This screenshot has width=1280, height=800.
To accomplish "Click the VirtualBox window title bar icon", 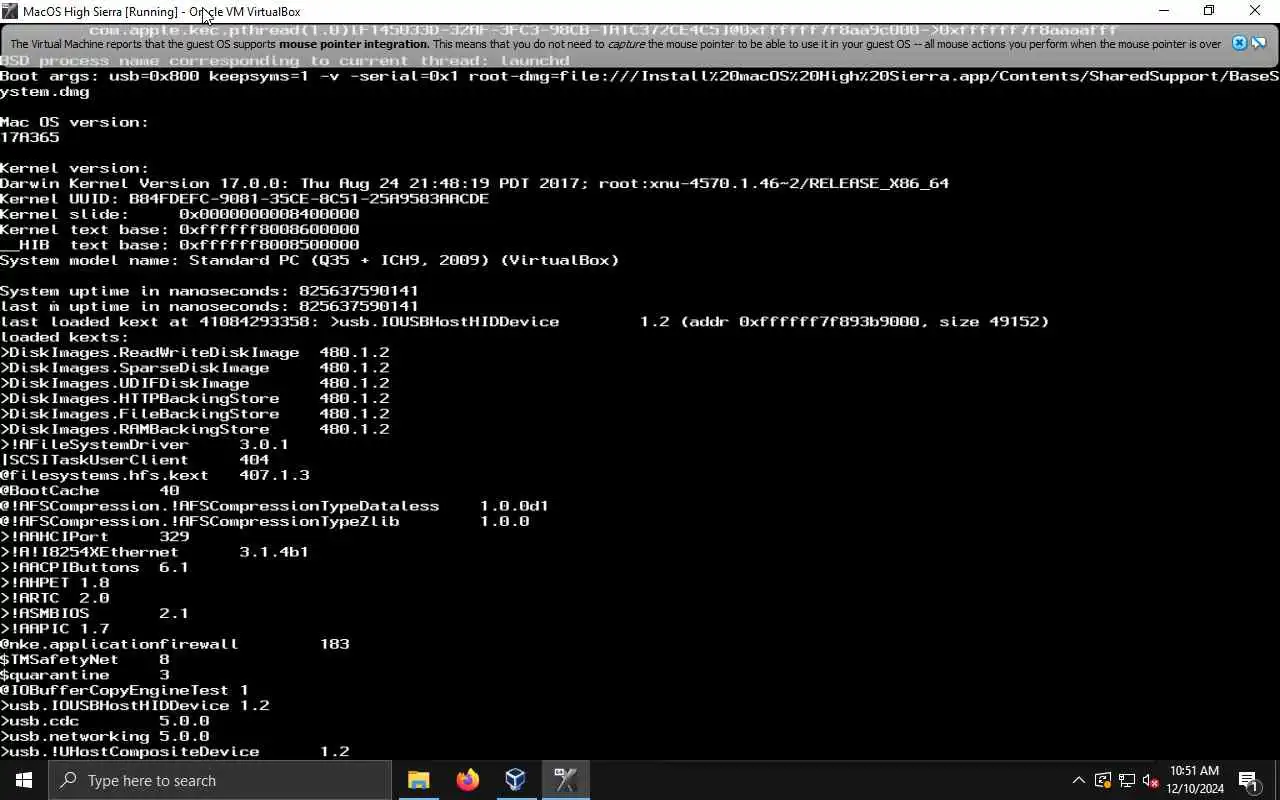I will click(11, 11).
